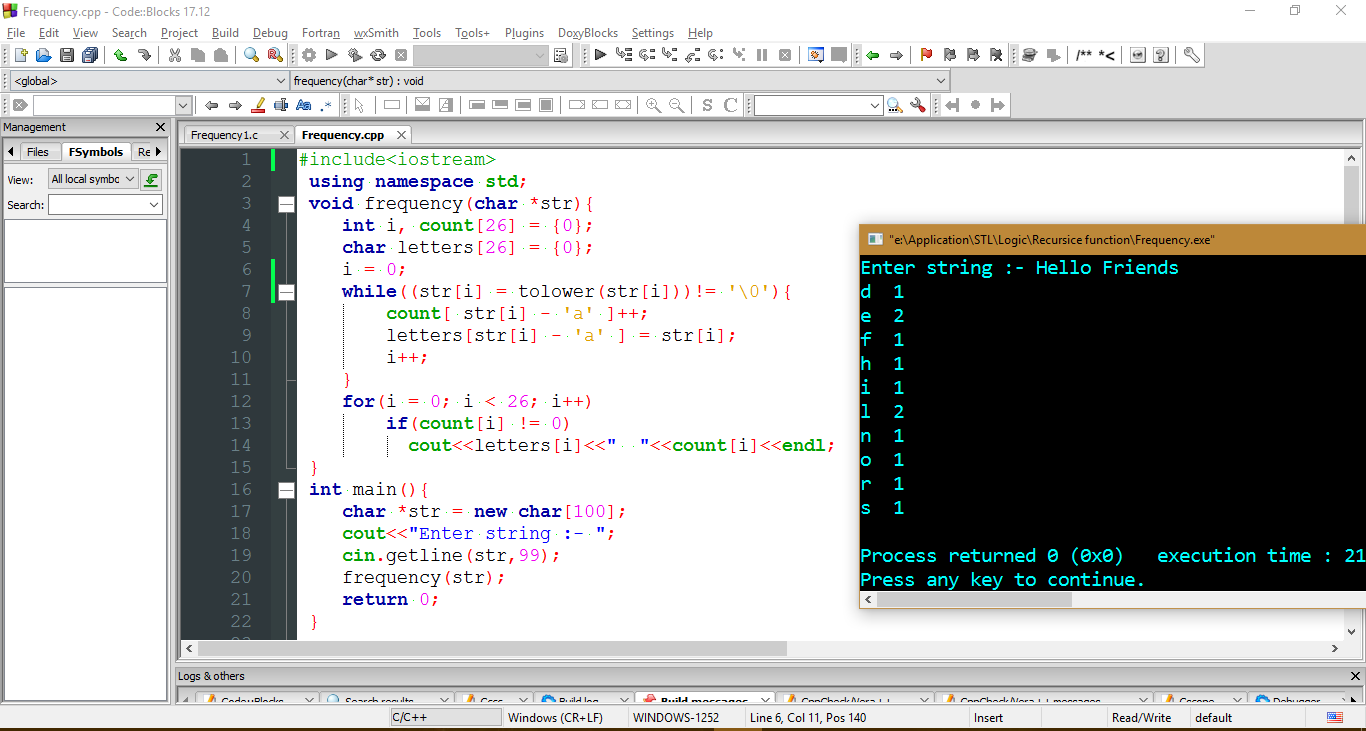
Task: Open the Fortran menu
Action: click(320, 32)
